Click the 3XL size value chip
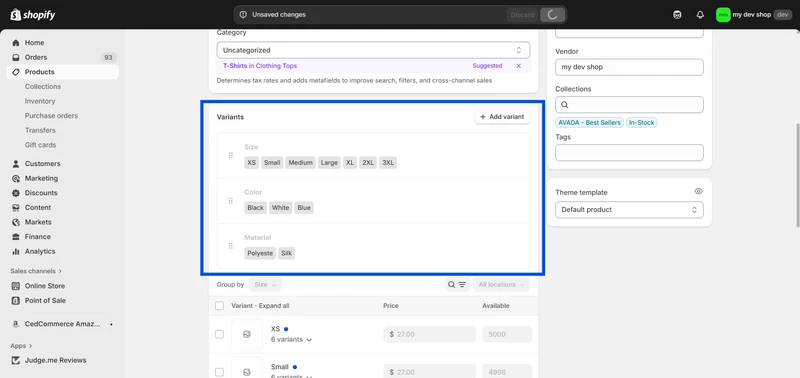 pyautogui.click(x=388, y=163)
